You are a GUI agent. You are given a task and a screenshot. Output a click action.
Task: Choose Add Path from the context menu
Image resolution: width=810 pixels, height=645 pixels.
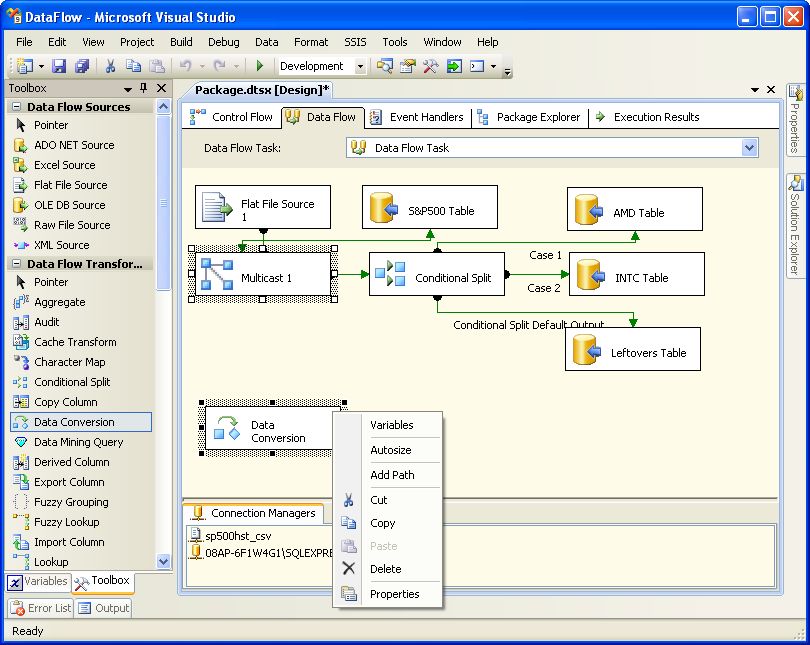coord(392,475)
